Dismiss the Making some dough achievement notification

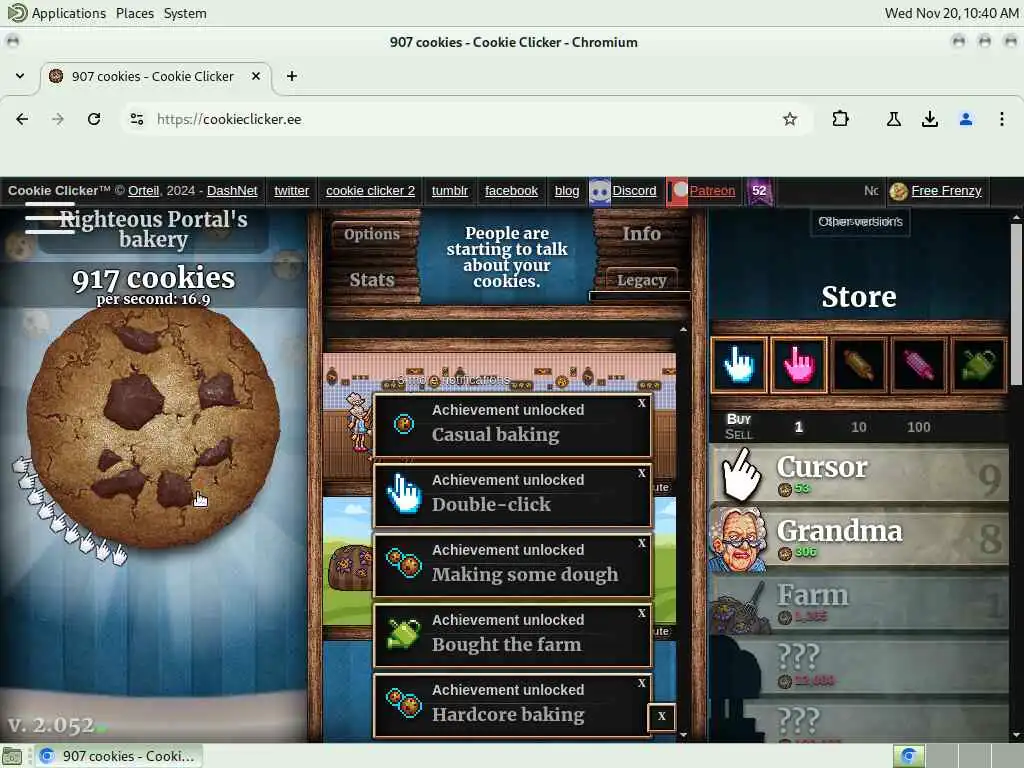(x=642, y=543)
